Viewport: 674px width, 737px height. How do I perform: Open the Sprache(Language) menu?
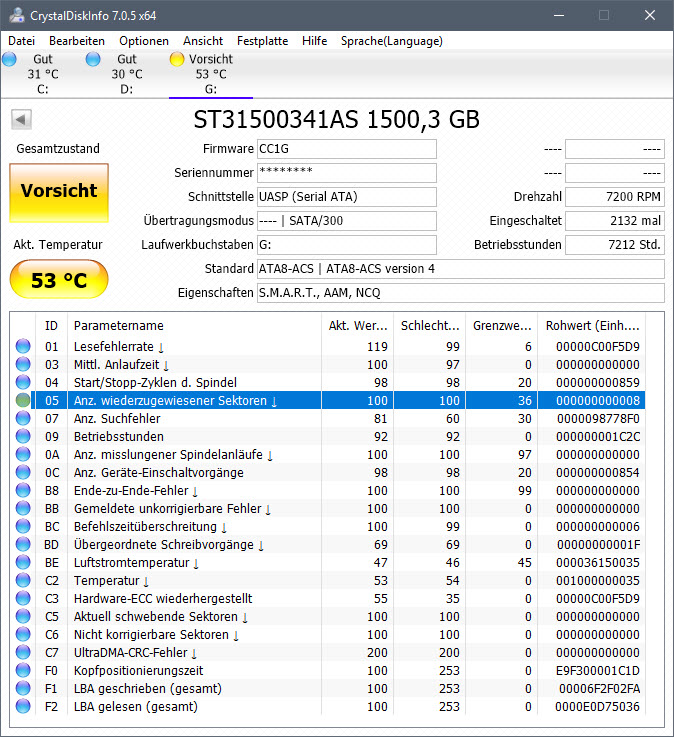[392, 41]
